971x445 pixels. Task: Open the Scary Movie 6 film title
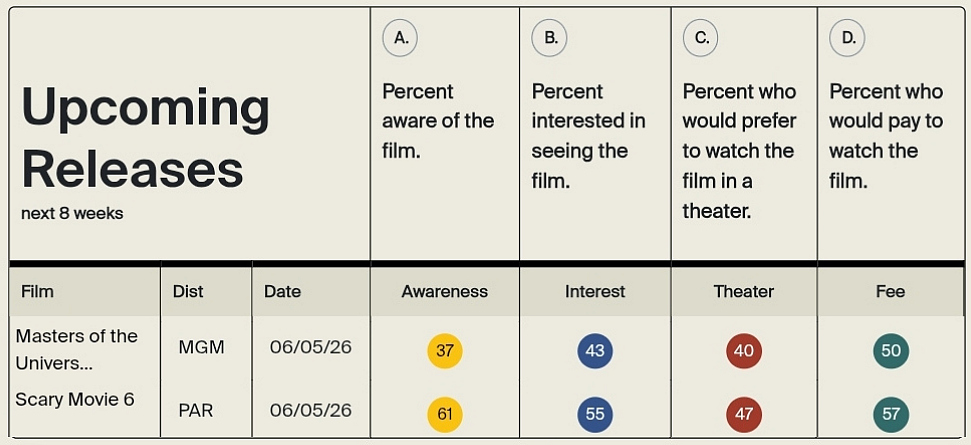click(75, 400)
